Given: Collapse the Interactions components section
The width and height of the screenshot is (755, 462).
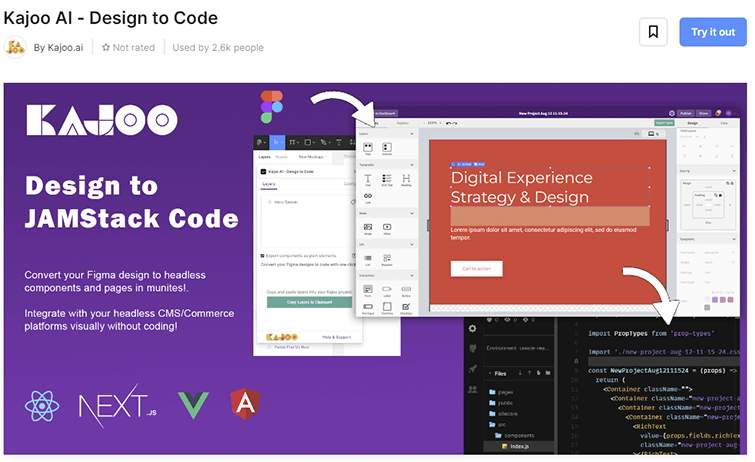Looking at the screenshot, I should [411, 276].
